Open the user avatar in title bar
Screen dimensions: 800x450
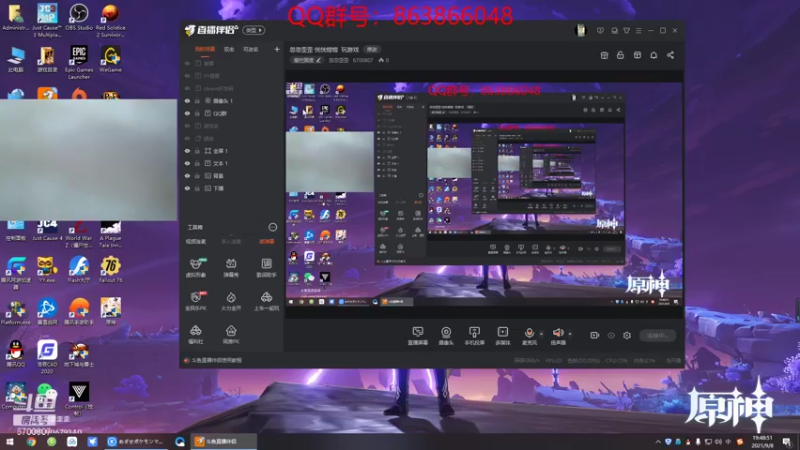click(581, 30)
